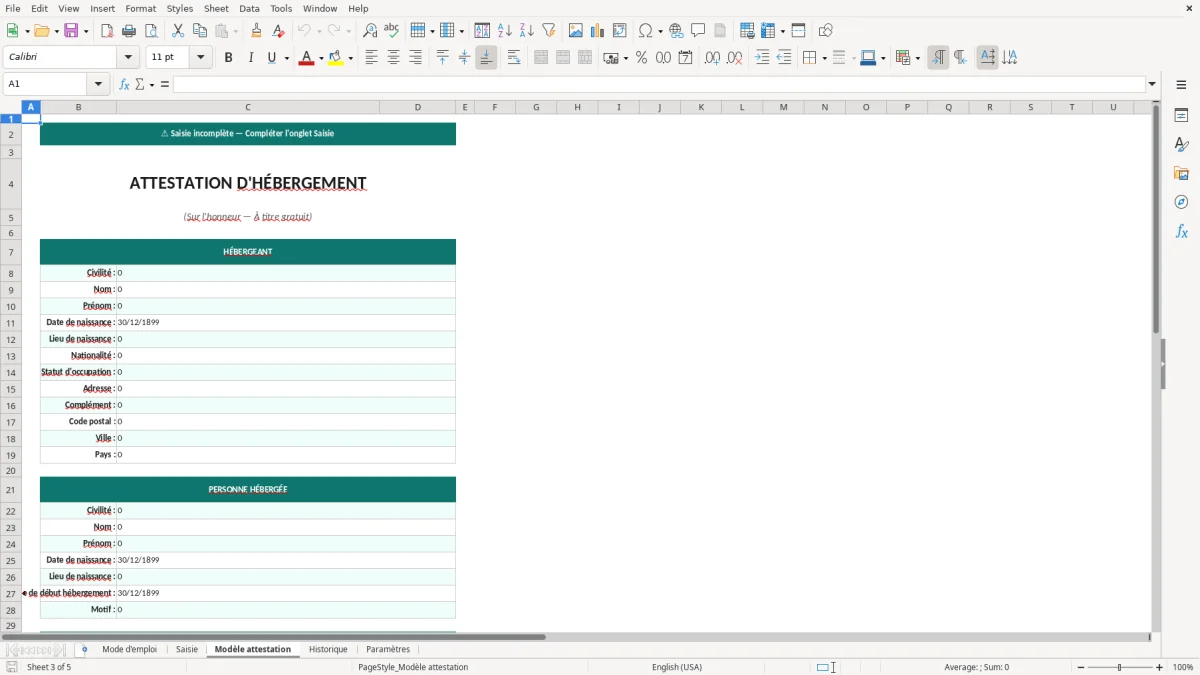Toggle underline formatting
Viewport: 1200px width, 675px height.
pyautogui.click(x=271, y=58)
